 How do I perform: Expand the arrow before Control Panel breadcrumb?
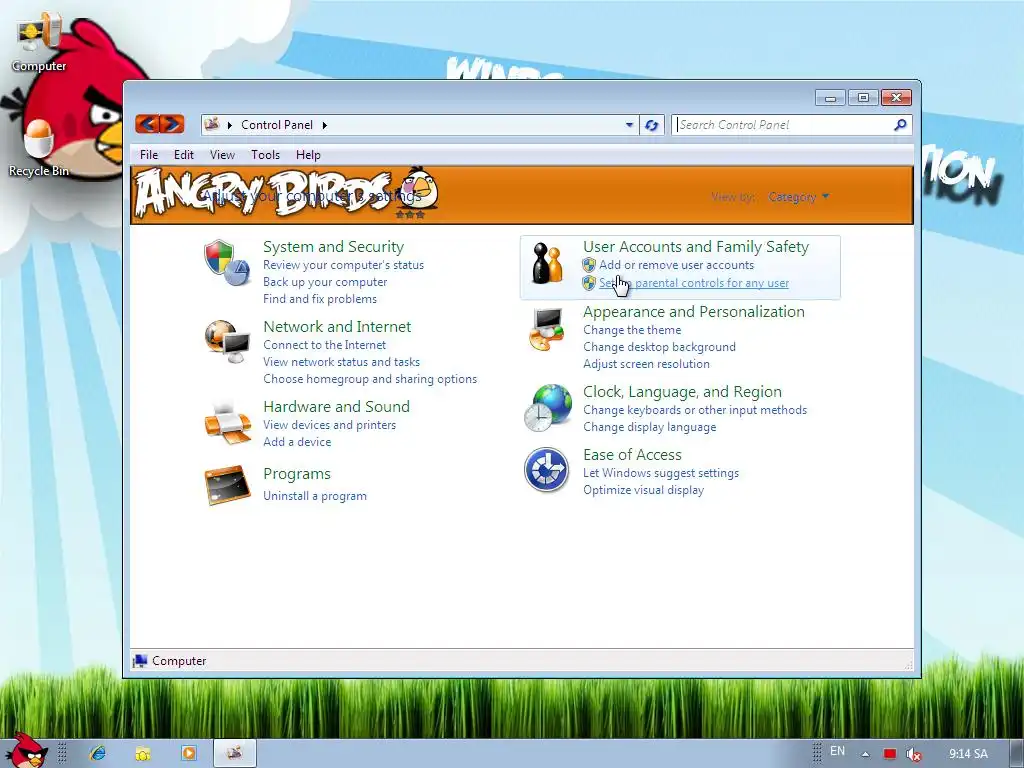pyautogui.click(x=230, y=125)
